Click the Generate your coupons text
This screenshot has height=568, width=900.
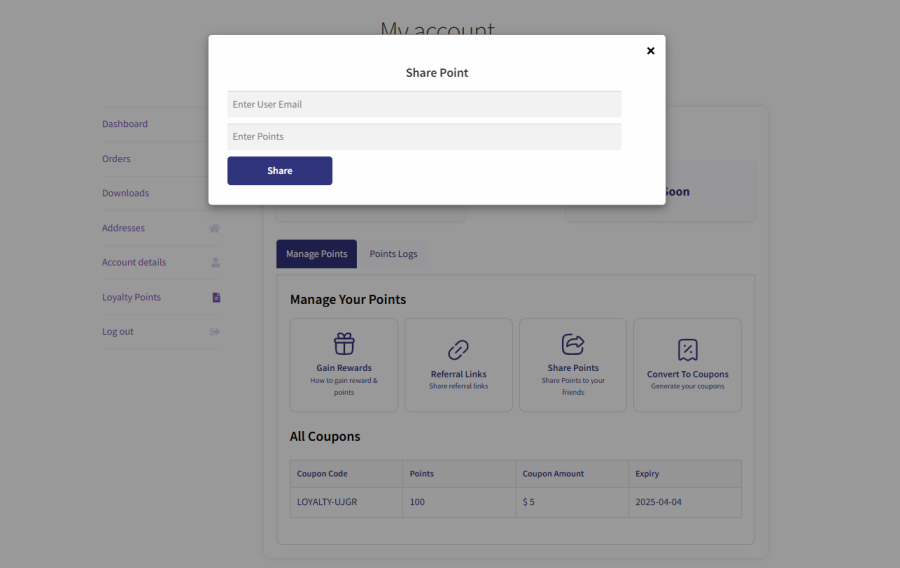pos(688,386)
